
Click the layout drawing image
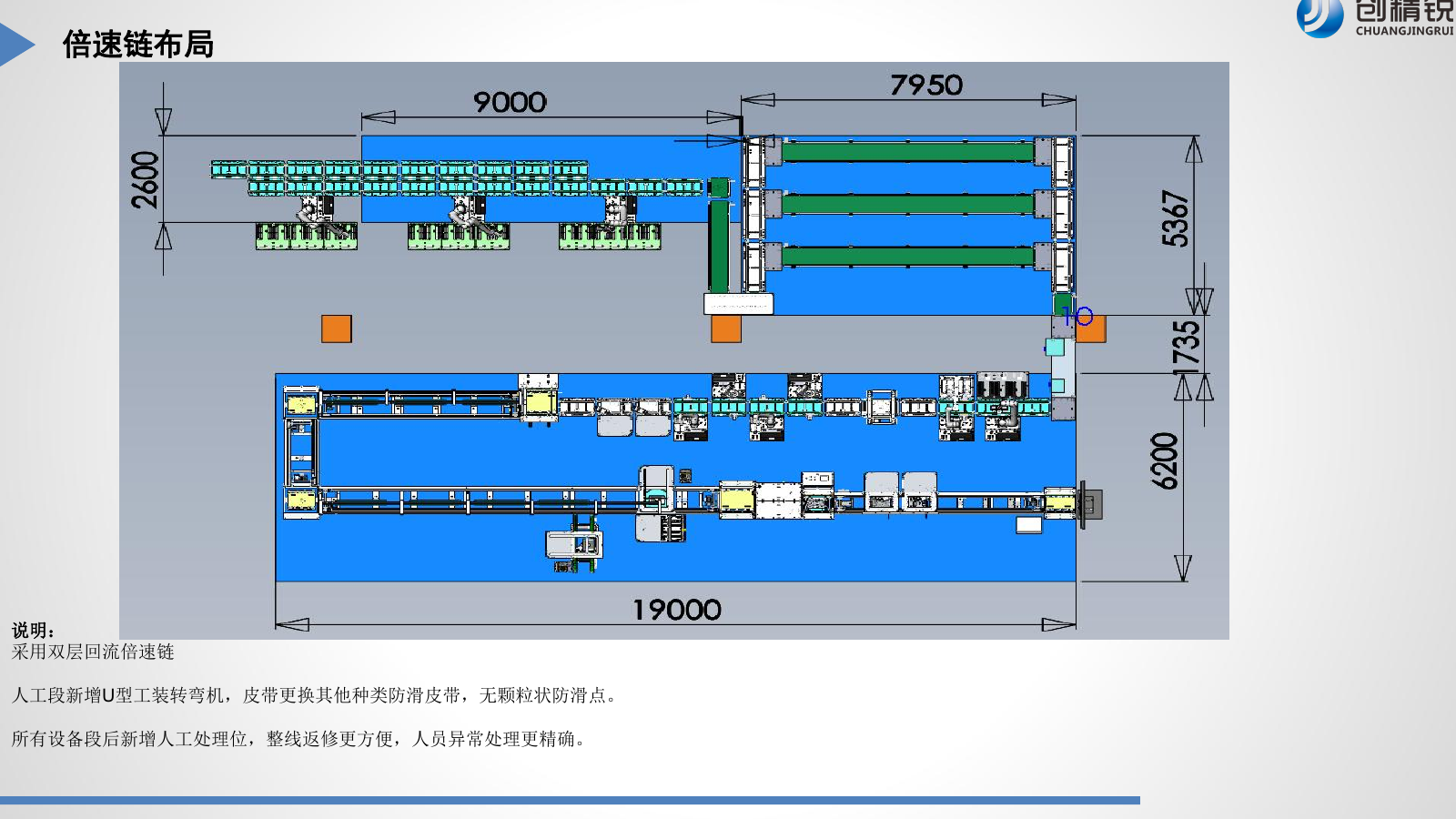[674, 350]
